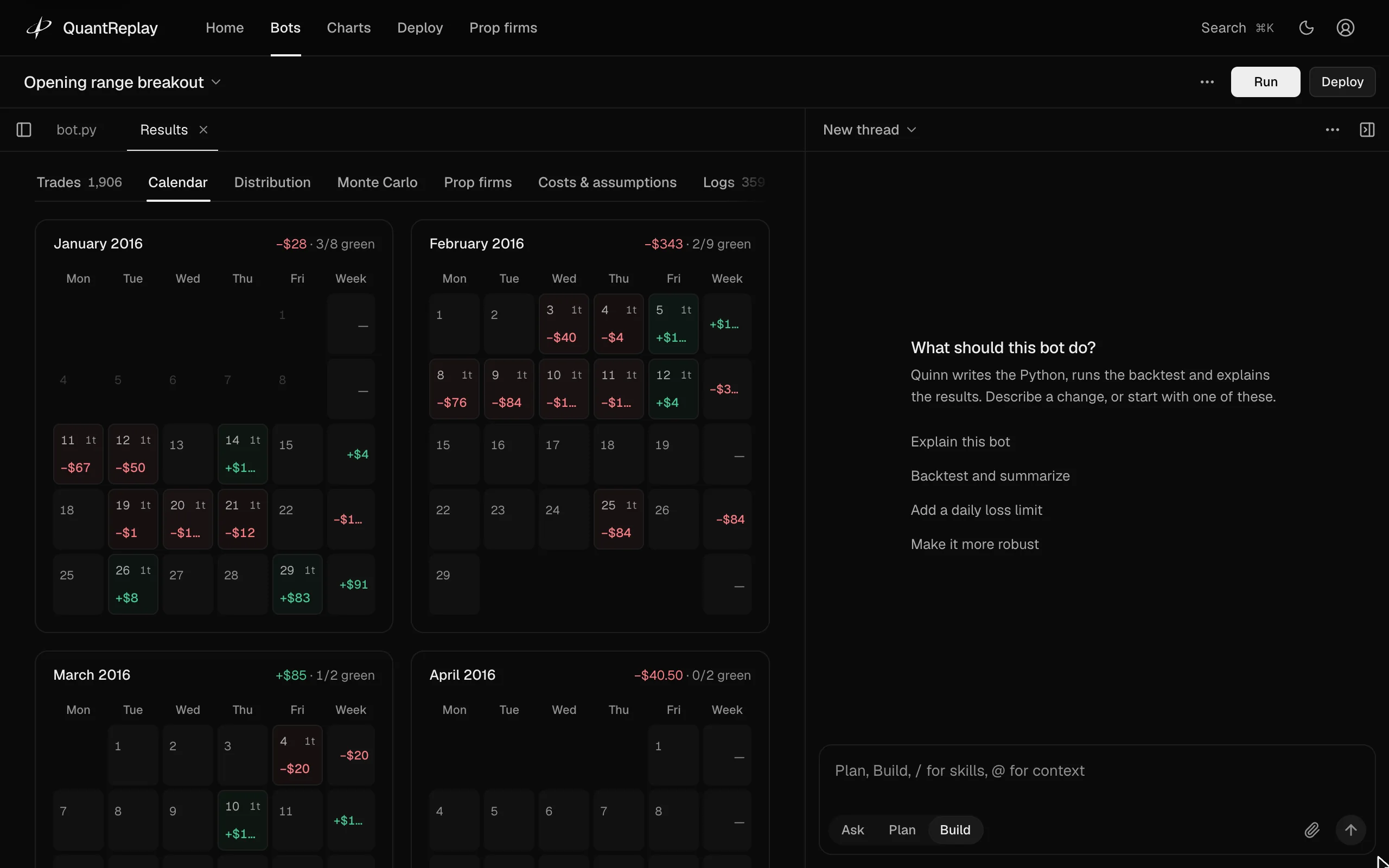The height and width of the screenshot is (868, 1389).
Task: Close the Results tab
Action: point(203,130)
